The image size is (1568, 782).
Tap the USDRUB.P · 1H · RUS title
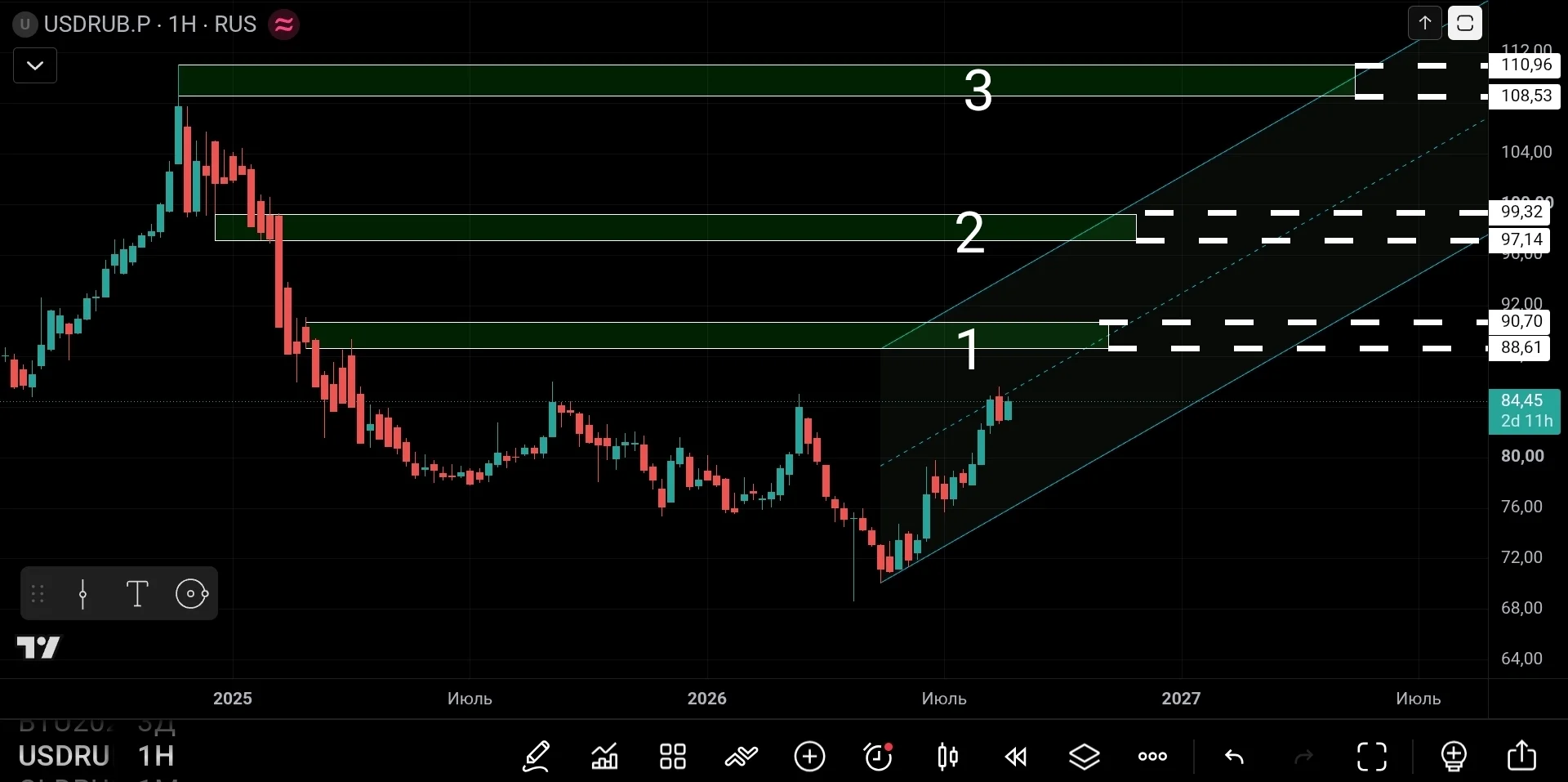(x=150, y=25)
